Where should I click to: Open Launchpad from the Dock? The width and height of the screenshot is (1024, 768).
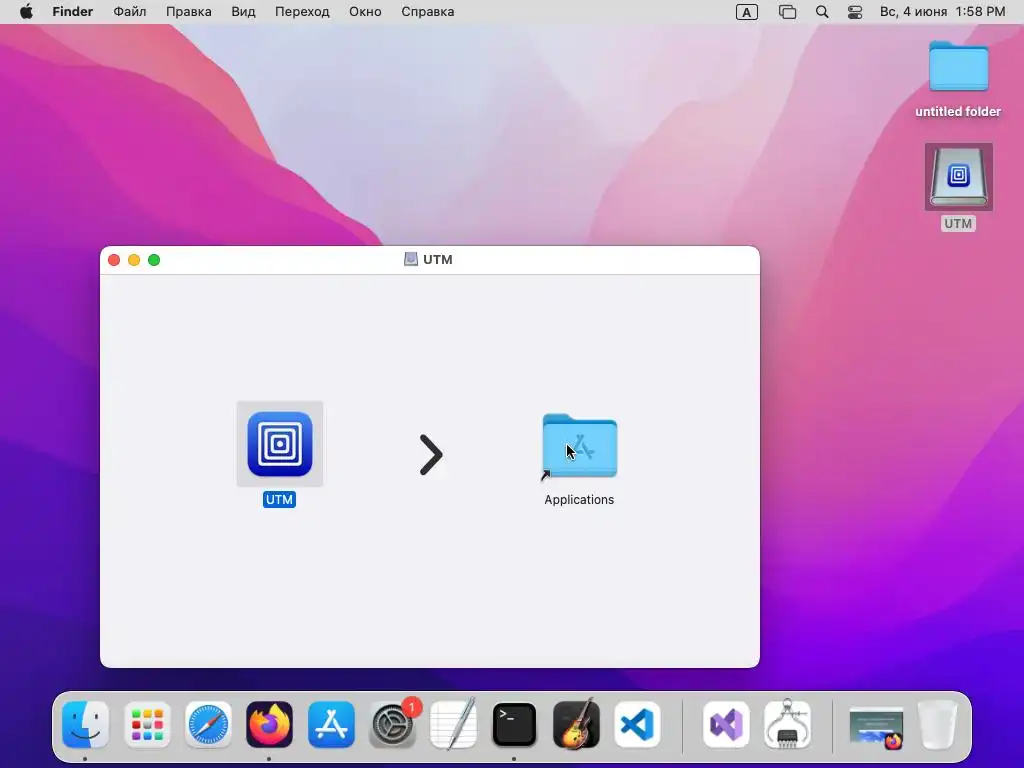(147, 724)
